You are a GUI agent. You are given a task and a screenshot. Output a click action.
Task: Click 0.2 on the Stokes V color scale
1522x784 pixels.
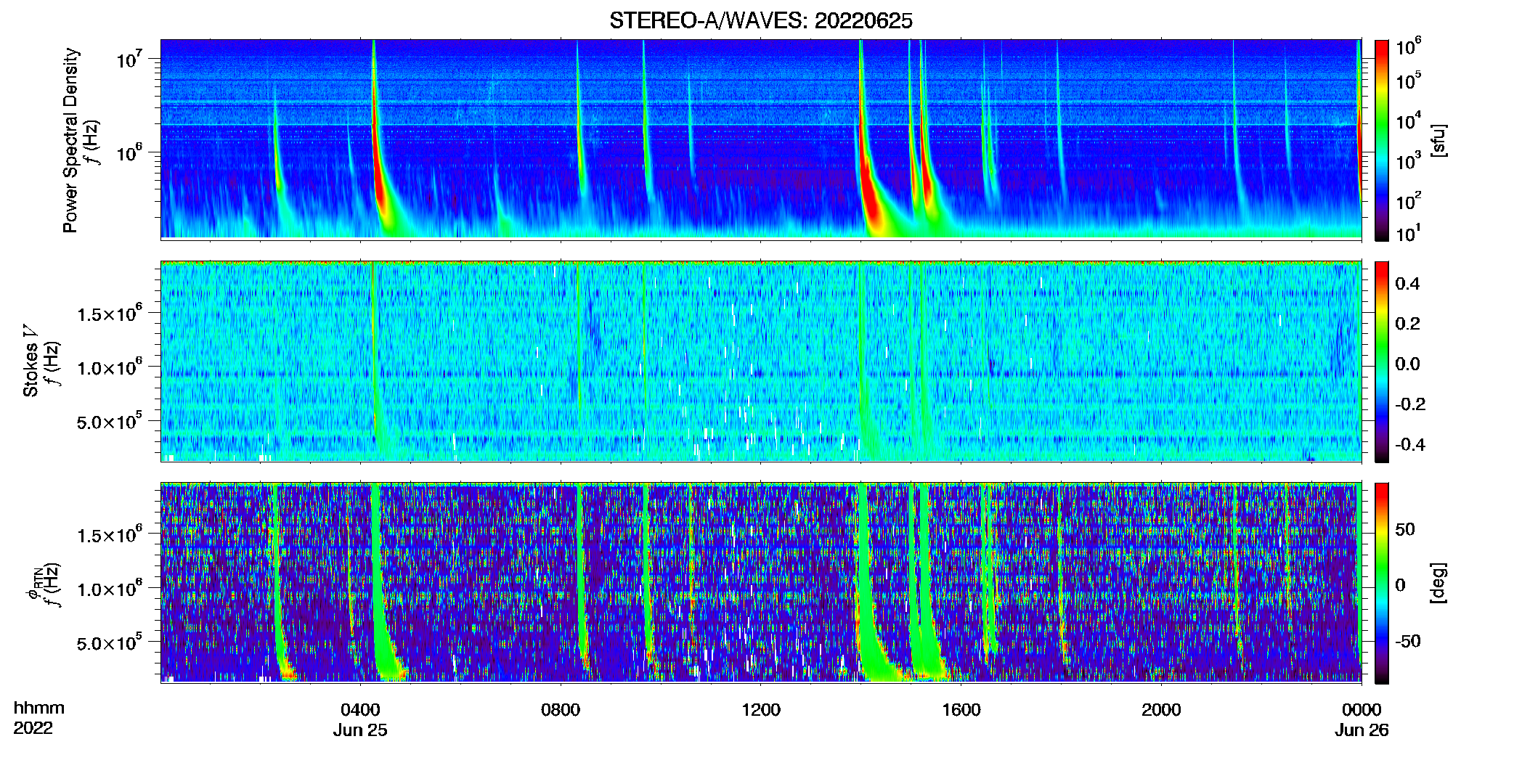pyautogui.click(x=1407, y=324)
